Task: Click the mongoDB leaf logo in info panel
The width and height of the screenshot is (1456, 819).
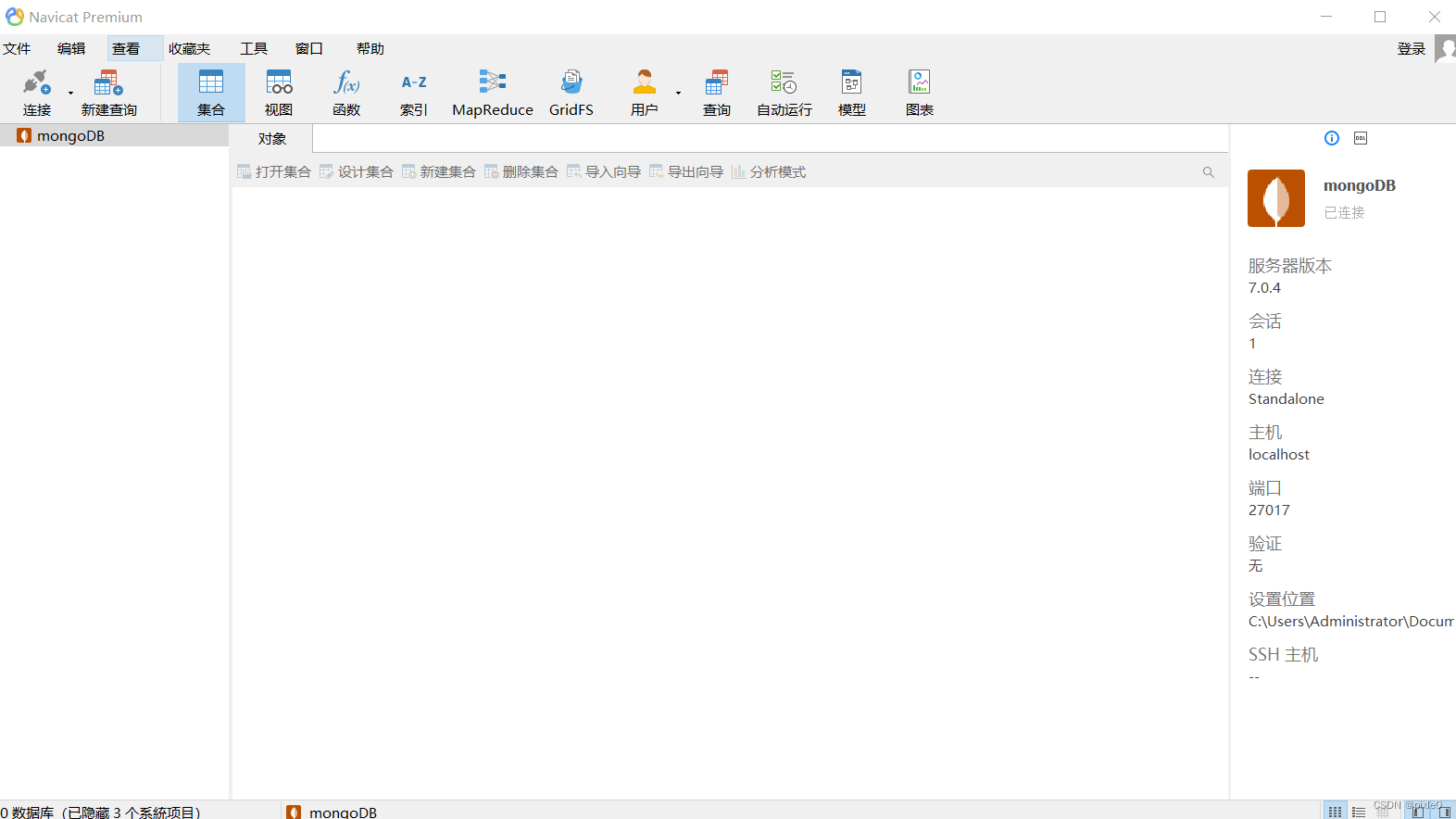Action: (x=1276, y=198)
